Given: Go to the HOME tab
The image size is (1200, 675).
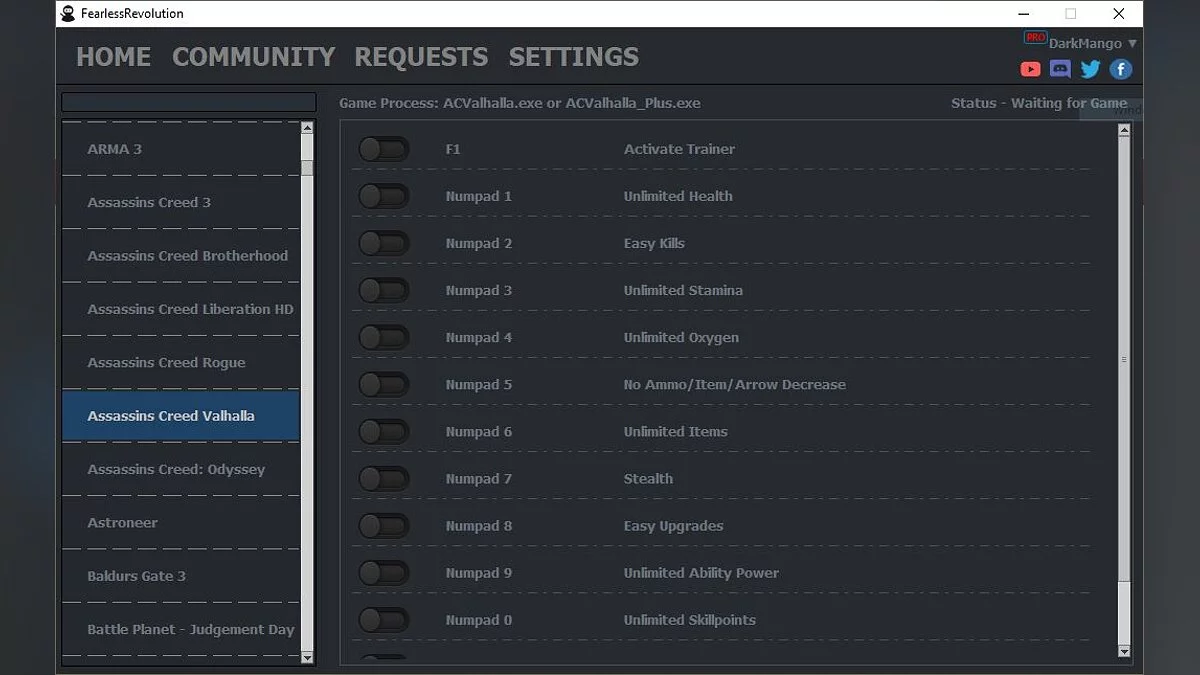Looking at the screenshot, I should 114,57.
